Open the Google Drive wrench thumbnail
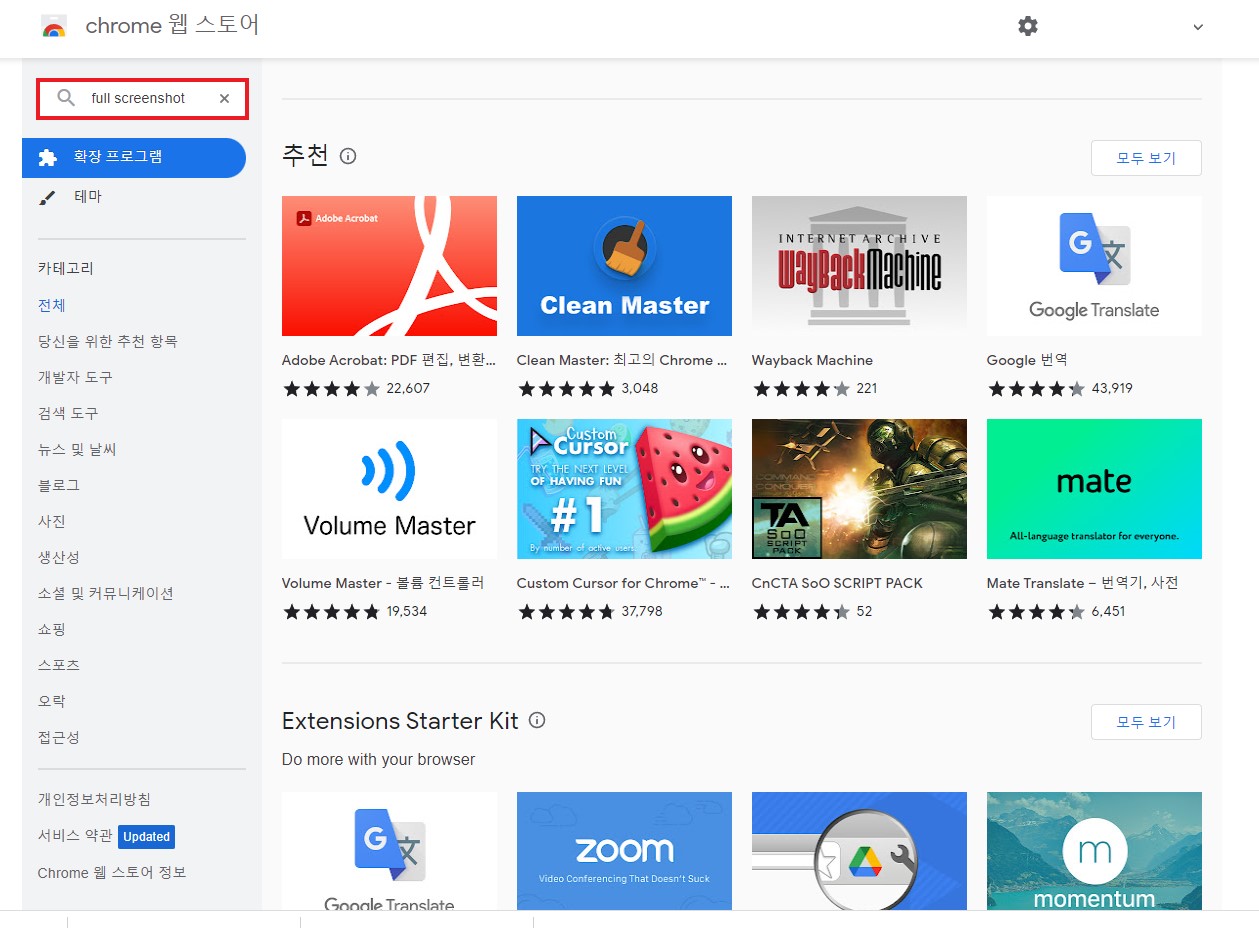 point(859,851)
